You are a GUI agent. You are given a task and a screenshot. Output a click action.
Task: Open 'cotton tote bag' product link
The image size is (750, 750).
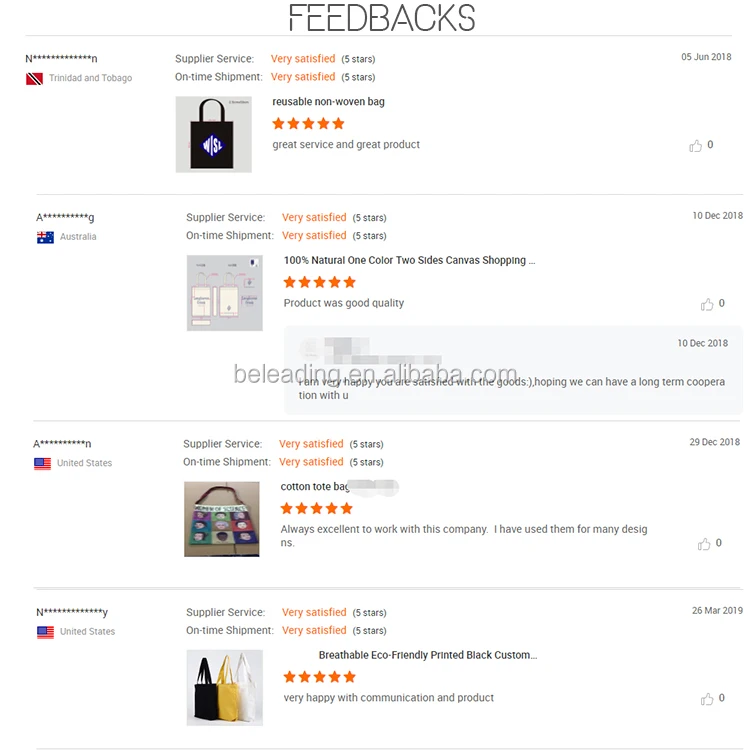click(315, 486)
